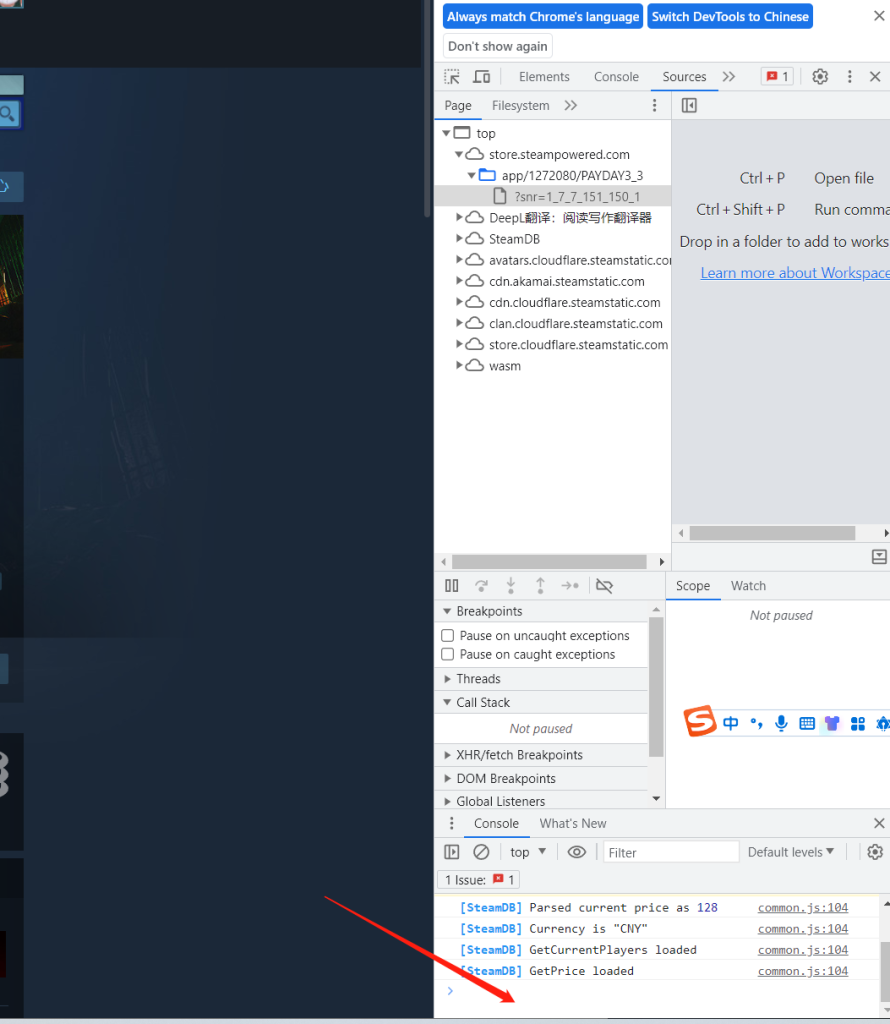Clear the console with the clear icon

[481, 852]
